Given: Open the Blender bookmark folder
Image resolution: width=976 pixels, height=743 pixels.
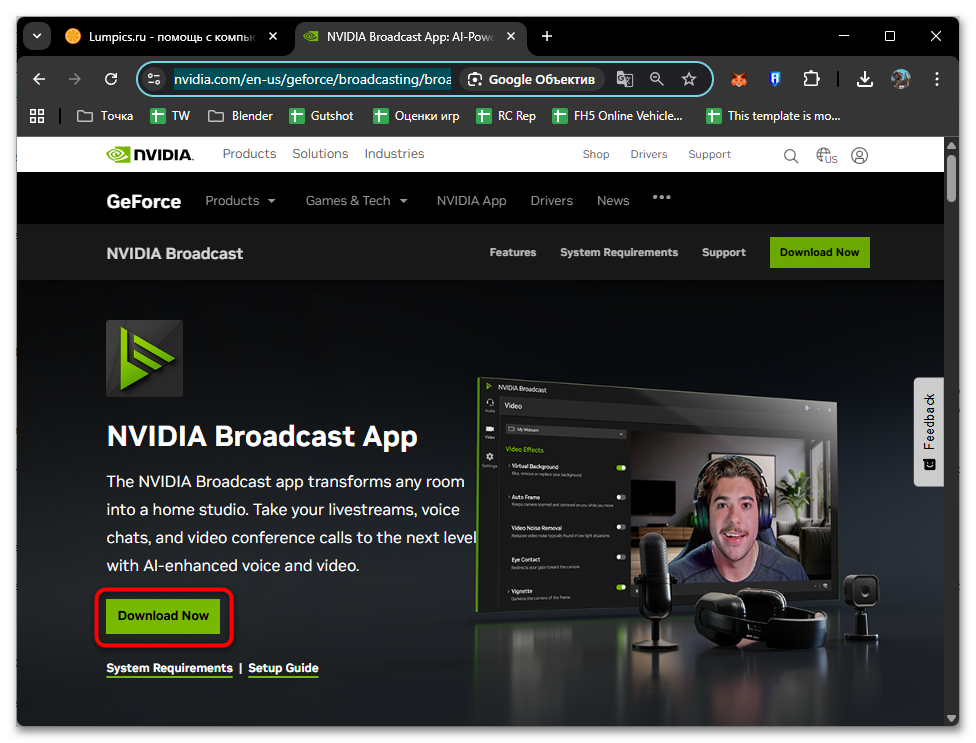Looking at the screenshot, I should point(241,116).
